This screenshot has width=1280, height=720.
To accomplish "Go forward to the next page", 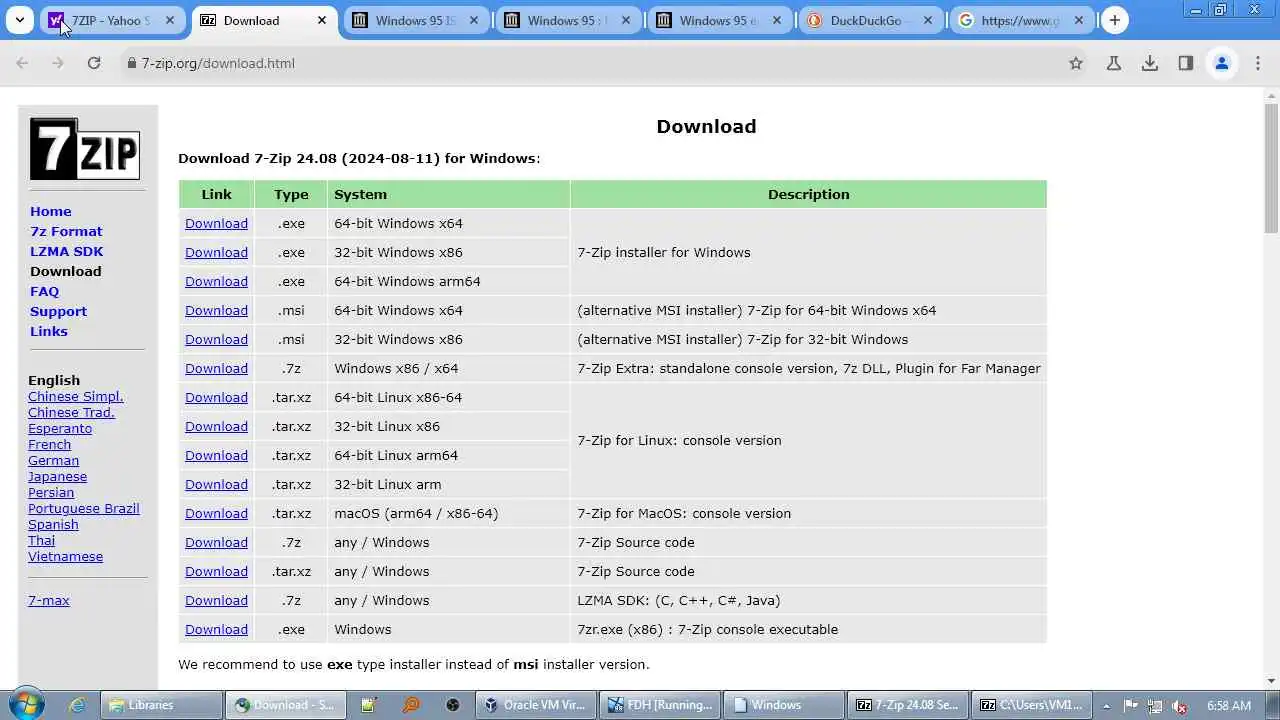I will 58,63.
